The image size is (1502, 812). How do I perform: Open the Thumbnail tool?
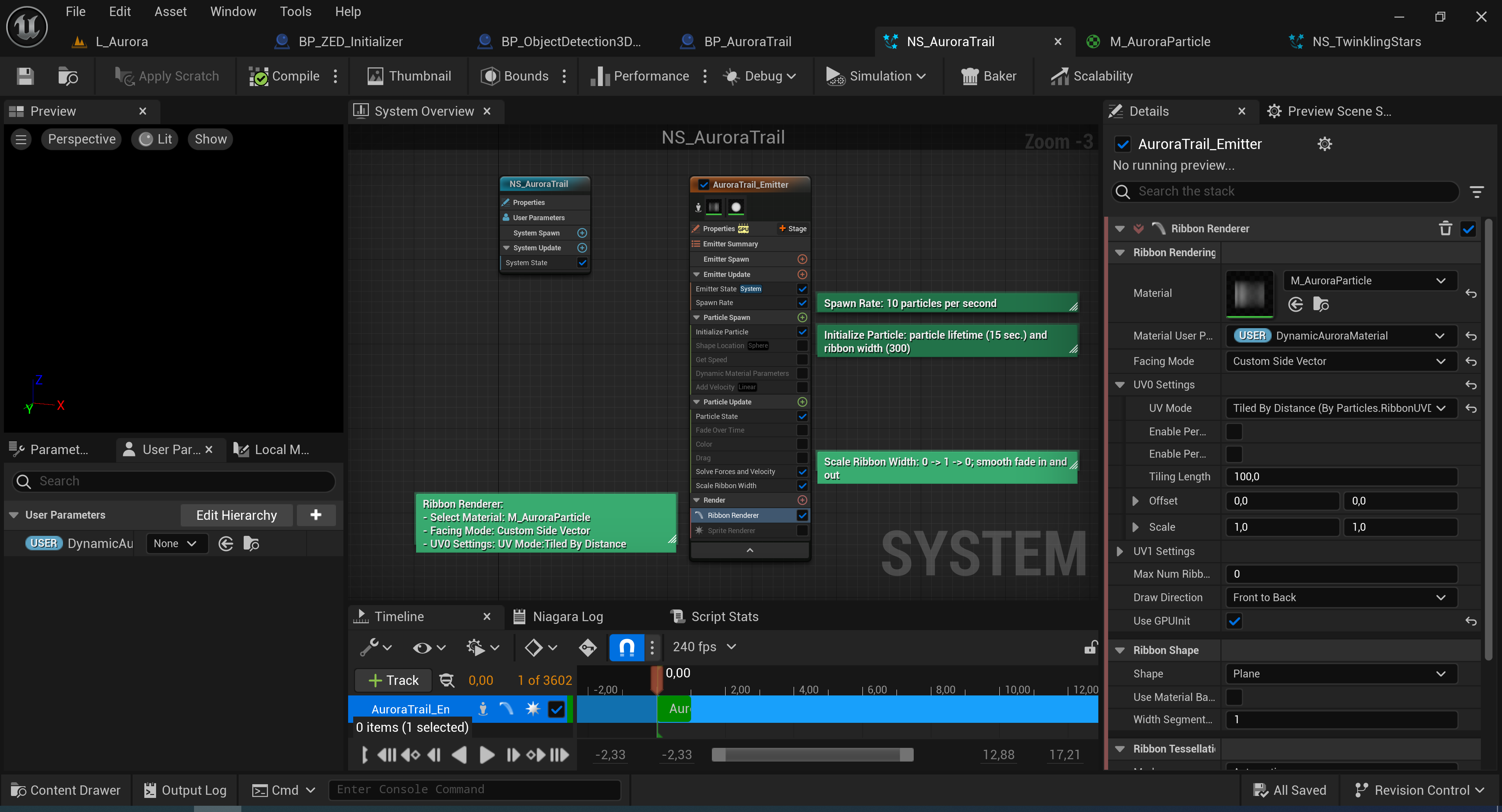pos(409,76)
